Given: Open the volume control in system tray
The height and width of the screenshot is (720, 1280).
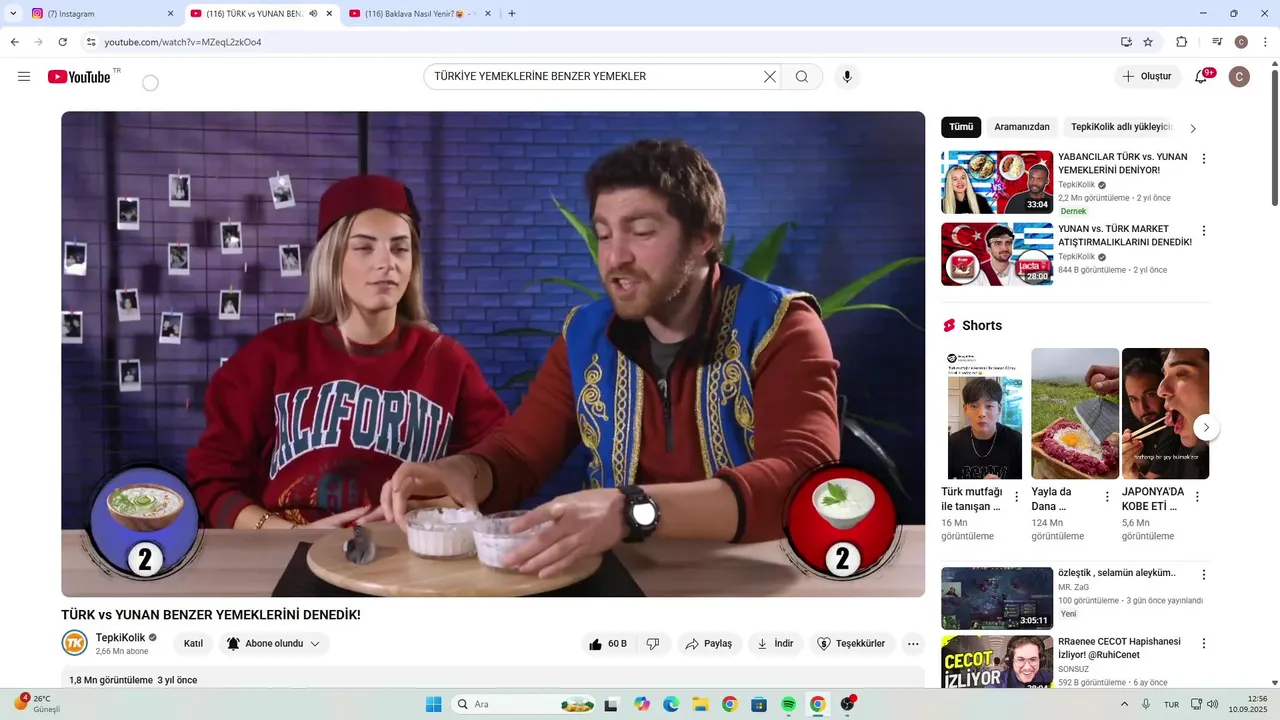Looking at the screenshot, I should coord(1212,704).
